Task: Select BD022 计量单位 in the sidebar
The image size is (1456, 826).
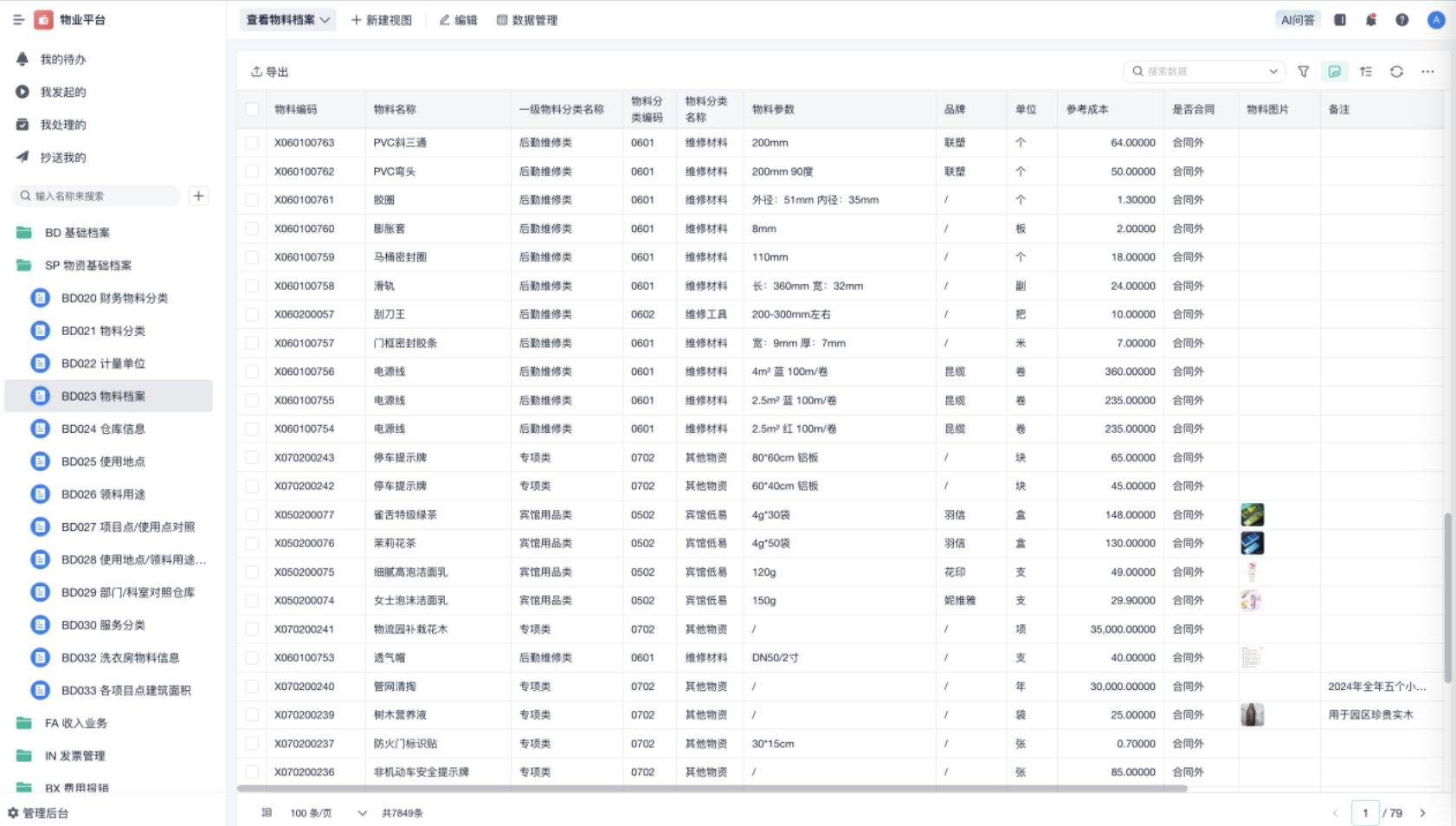Action: pos(108,364)
